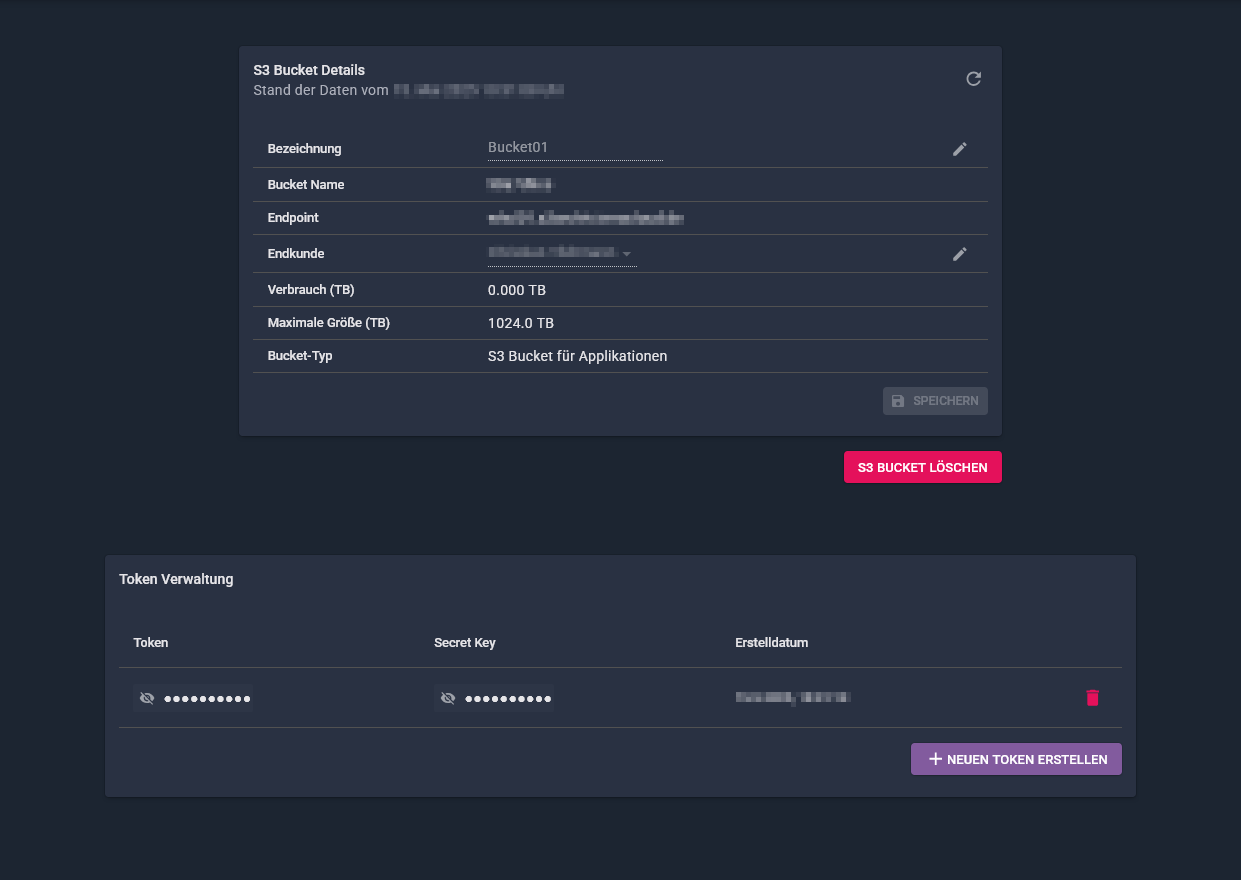Select the Token column header
1241x880 pixels.
pos(151,643)
